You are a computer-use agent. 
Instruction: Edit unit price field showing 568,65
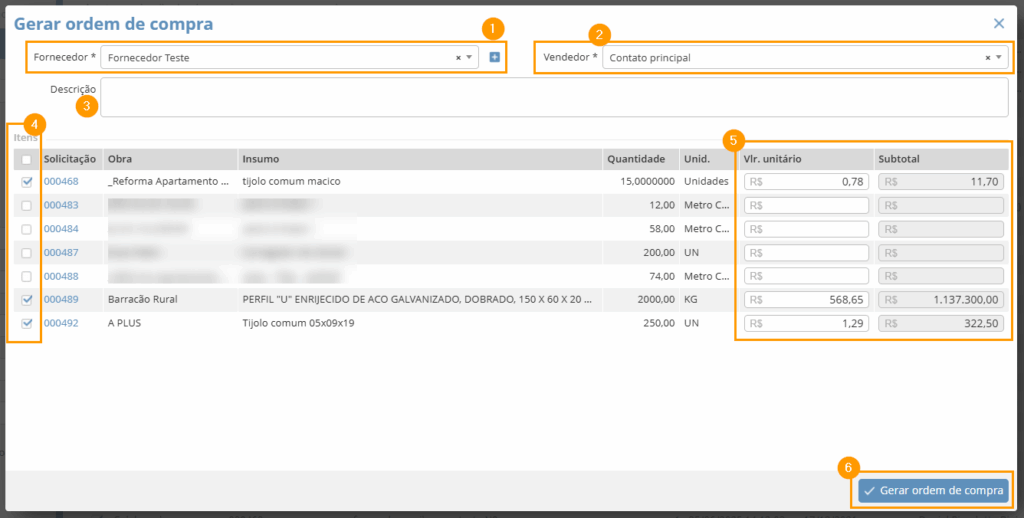[x=806, y=299]
